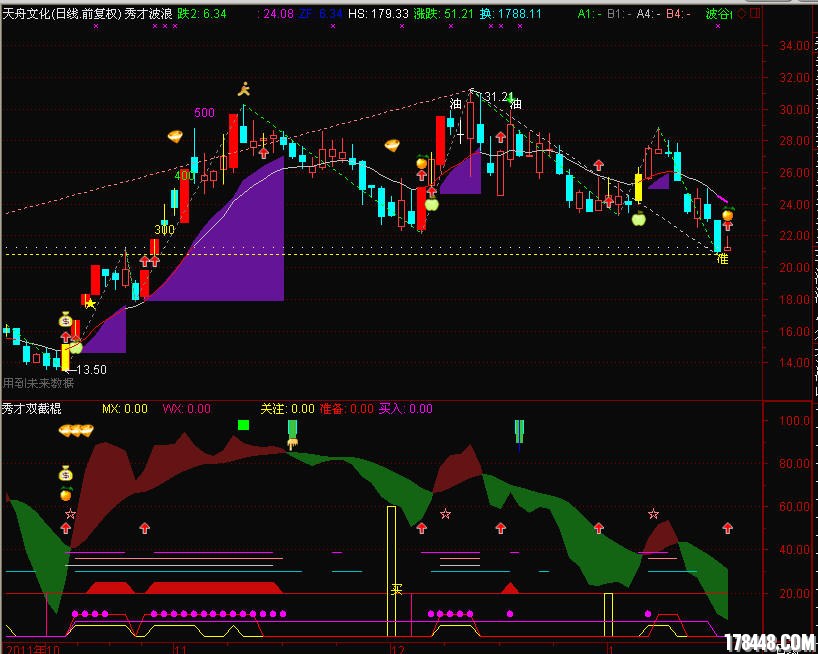The image size is (818, 654).
Task: Click the A1: - indicator label
Action: 590,14
